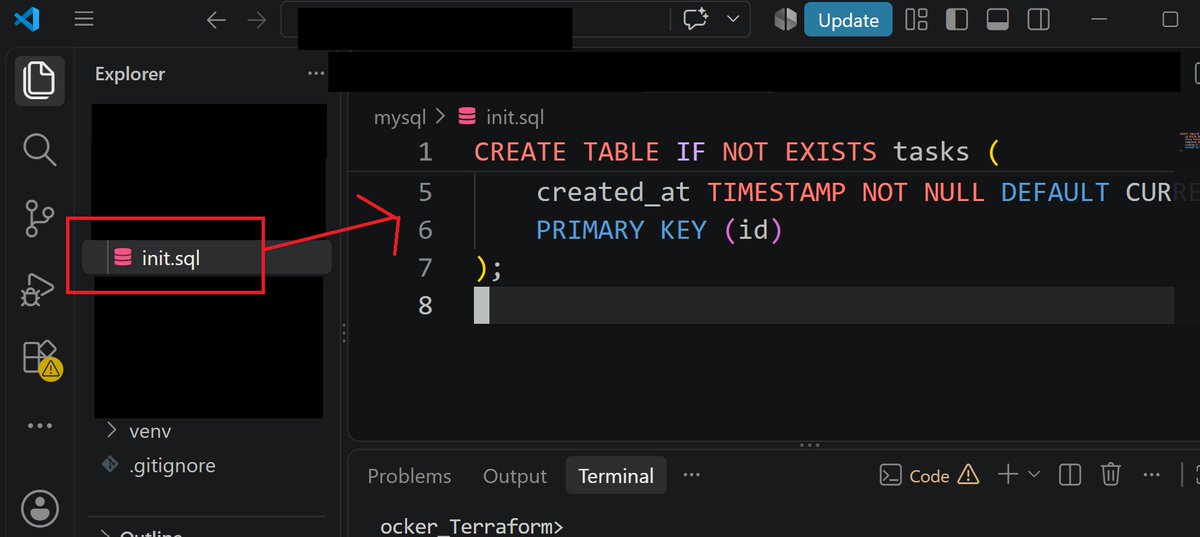Image resolution: width=1200 pixels, height=537 pixels.
Task: Click the Update button
Action: [x=848, y=20]
